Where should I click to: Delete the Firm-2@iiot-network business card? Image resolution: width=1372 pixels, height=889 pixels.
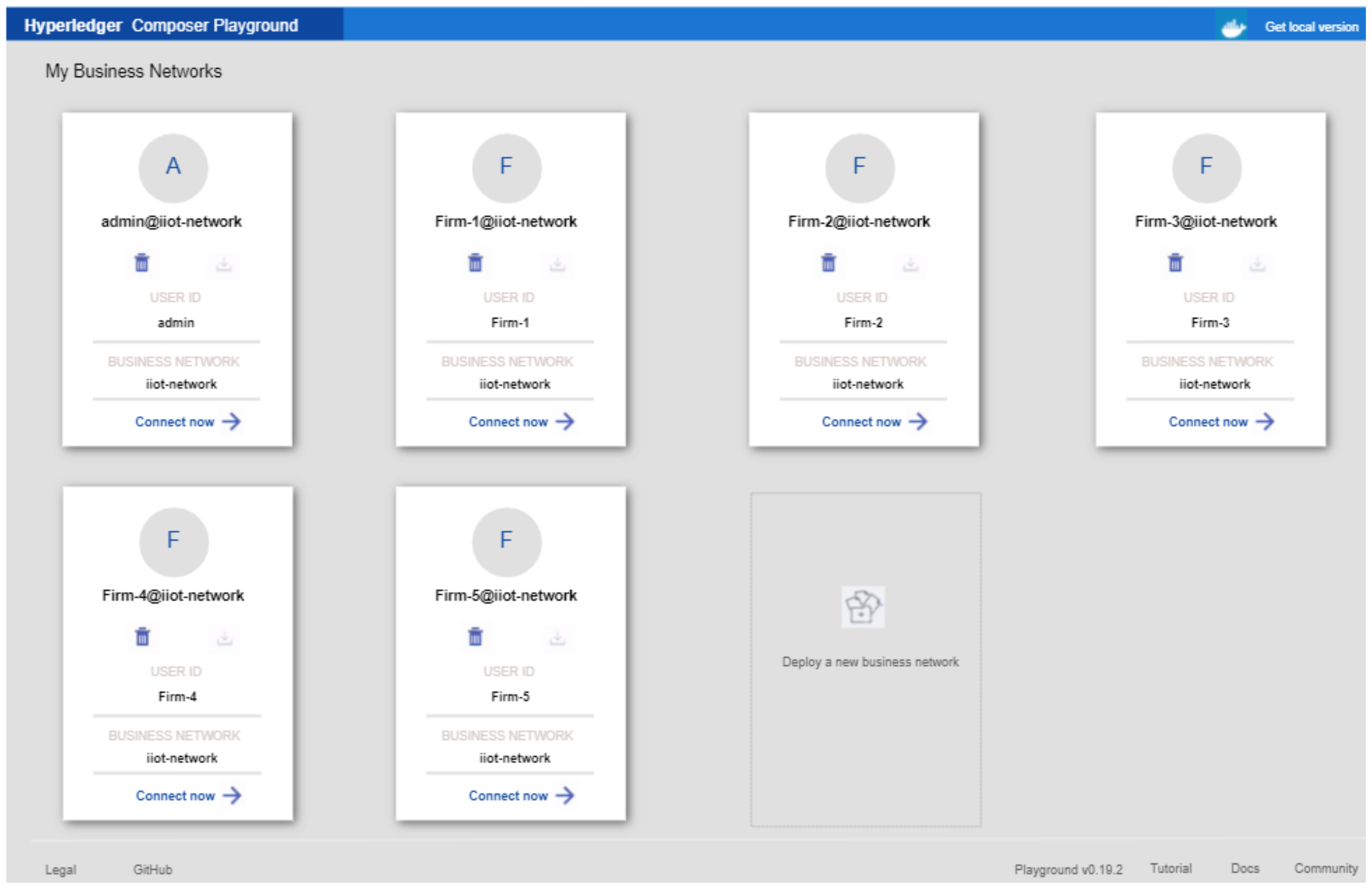click(x=828, y=263)
